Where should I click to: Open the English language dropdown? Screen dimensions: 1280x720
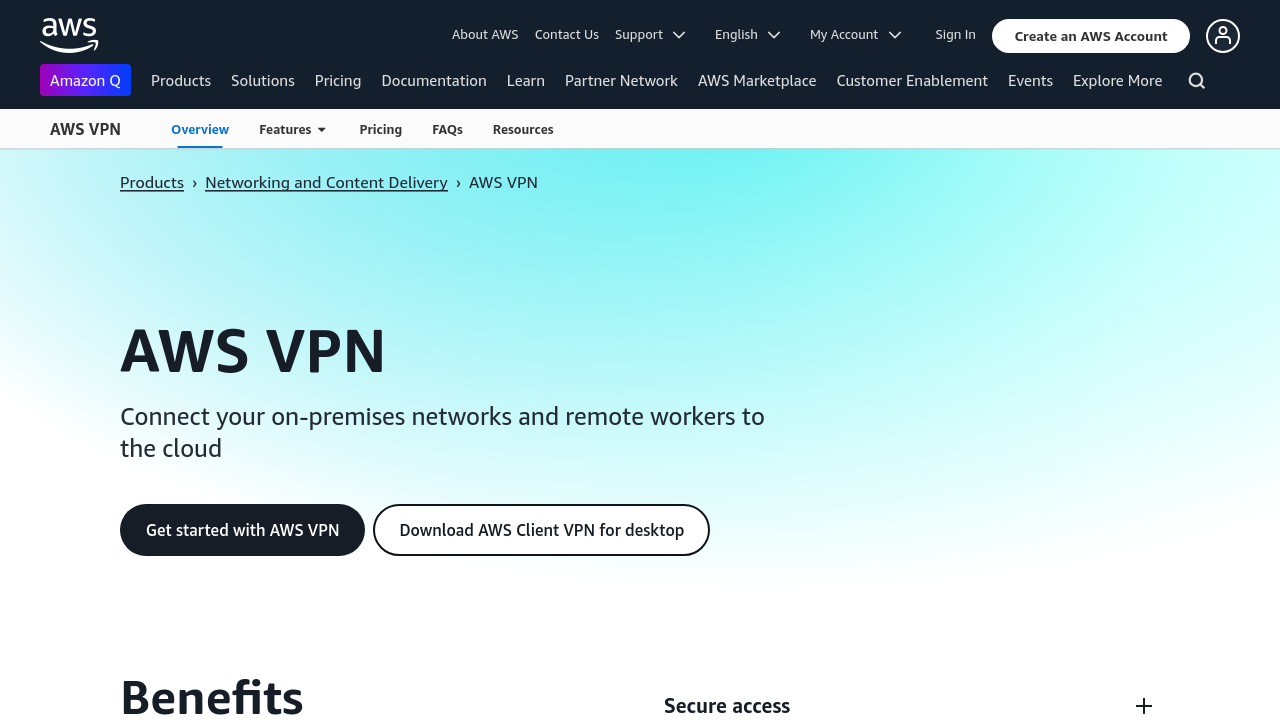pos(747,35)
